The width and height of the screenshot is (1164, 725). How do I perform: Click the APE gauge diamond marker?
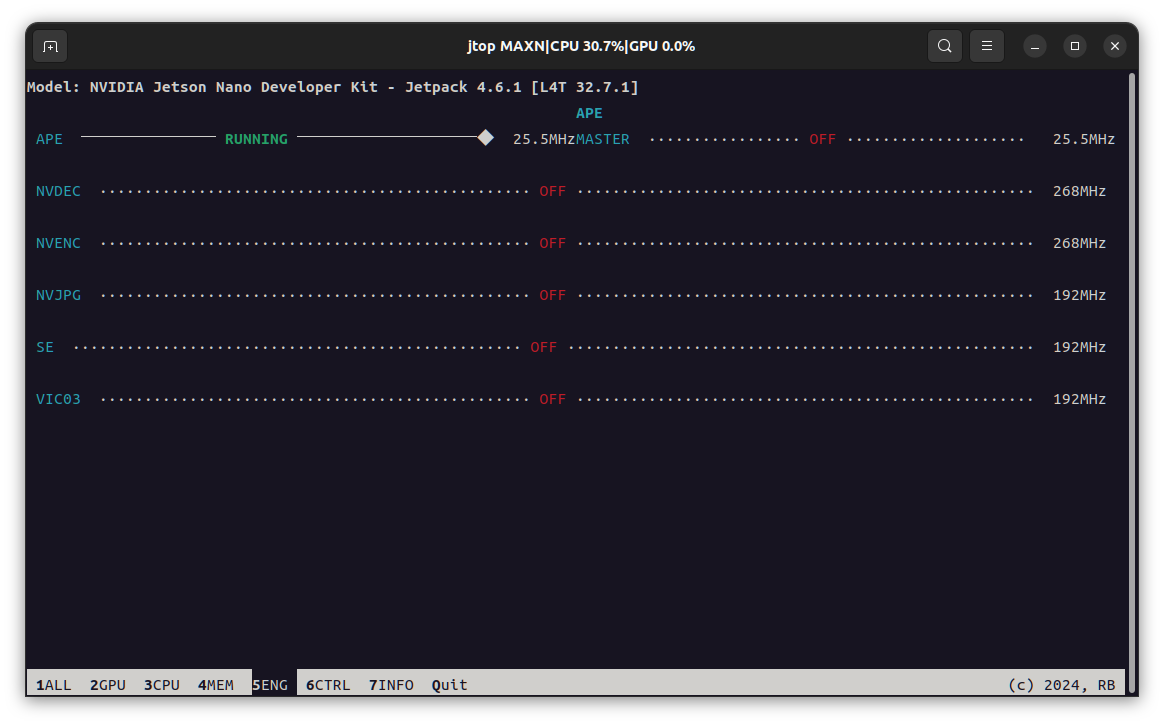click(485, 138)
